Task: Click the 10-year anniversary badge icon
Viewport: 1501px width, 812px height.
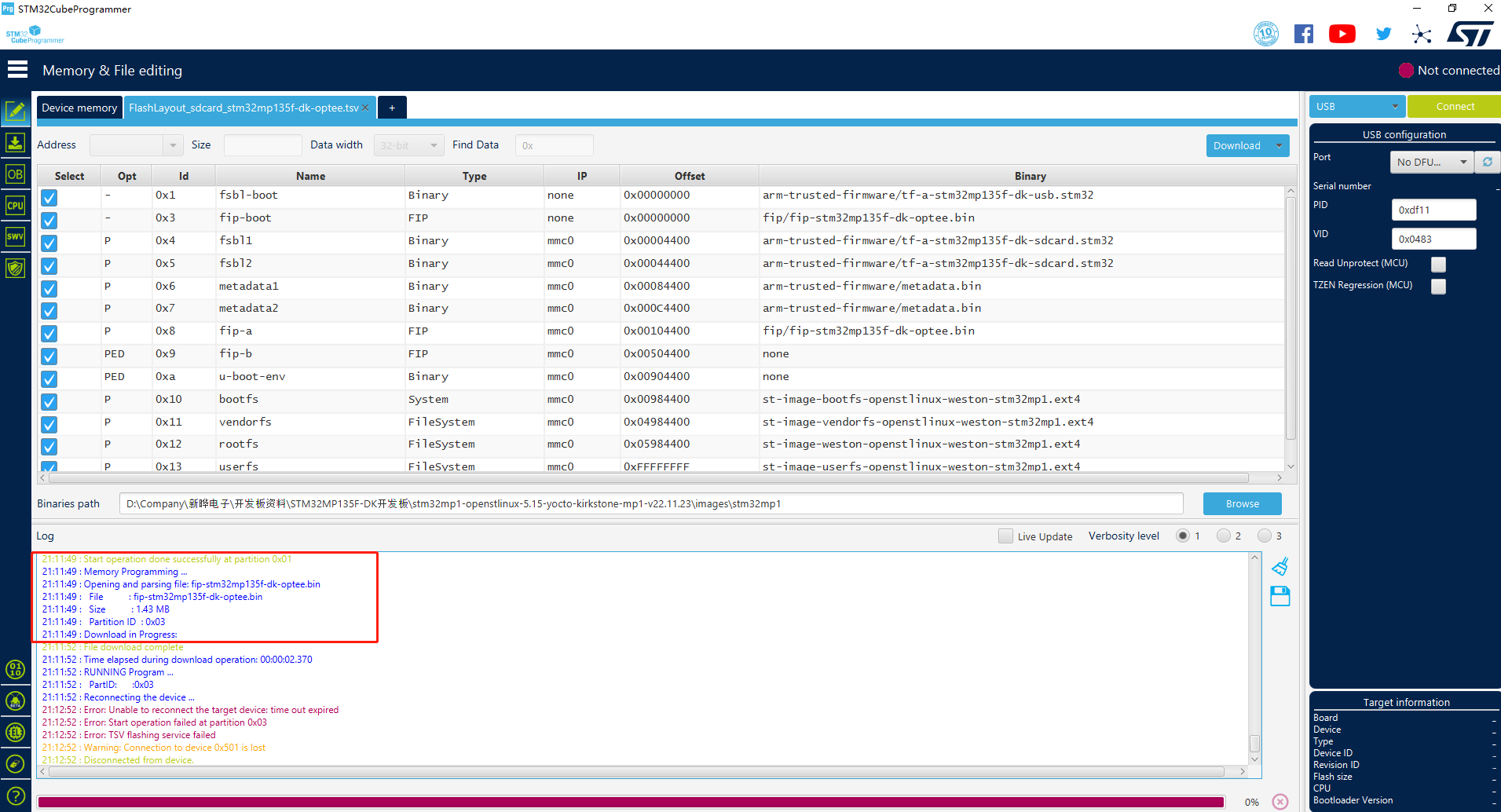Action: (1266, 34)
